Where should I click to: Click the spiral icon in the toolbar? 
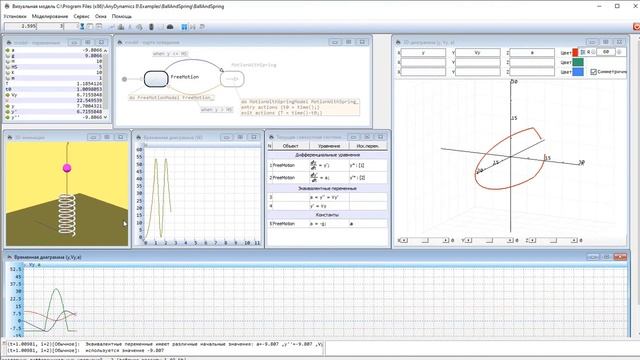tap(139, 27)
